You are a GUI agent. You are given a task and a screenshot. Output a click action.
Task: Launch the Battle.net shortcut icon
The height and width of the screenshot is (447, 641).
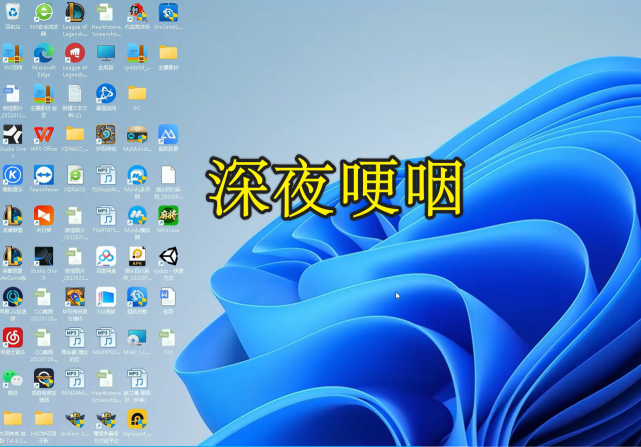(106, 94)
